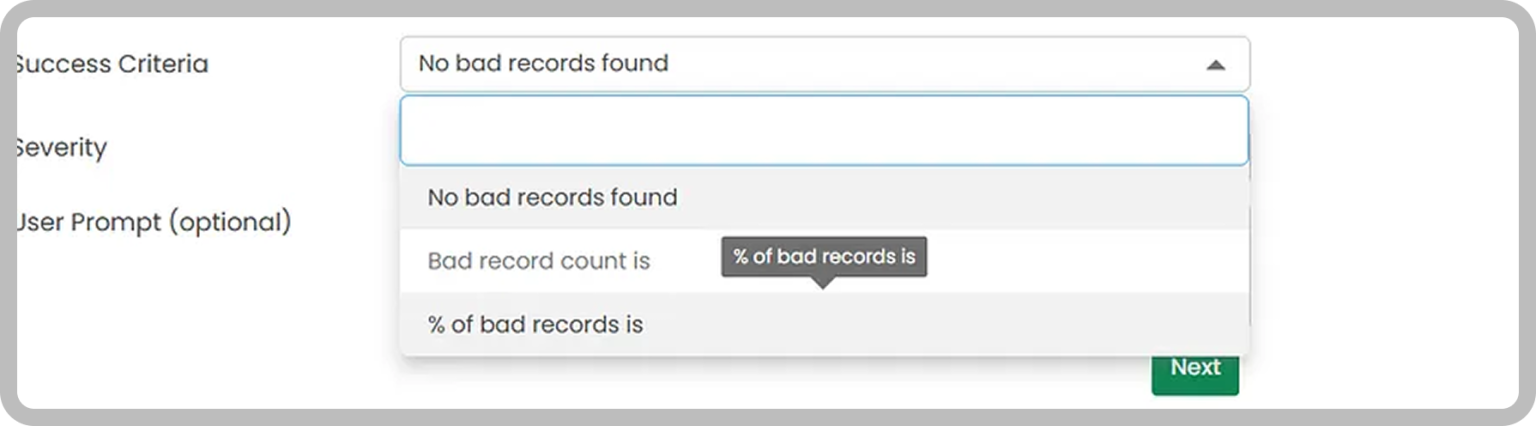This screenshot has height=426, width=1536.
Task: Click the dark "% of bad records is" tooltip
Action: tap(824, 257)
